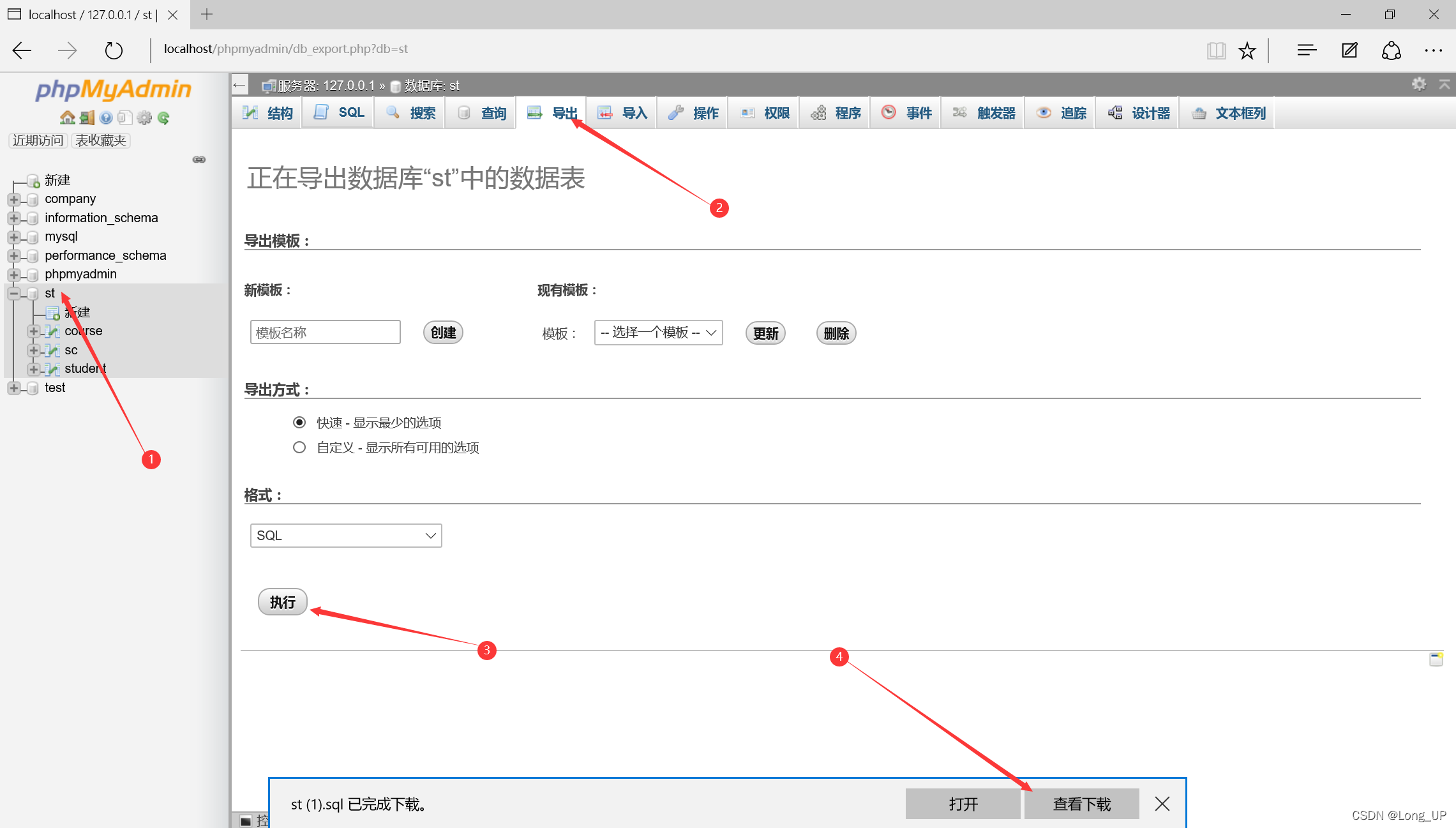Click the 执行 button

283,602
